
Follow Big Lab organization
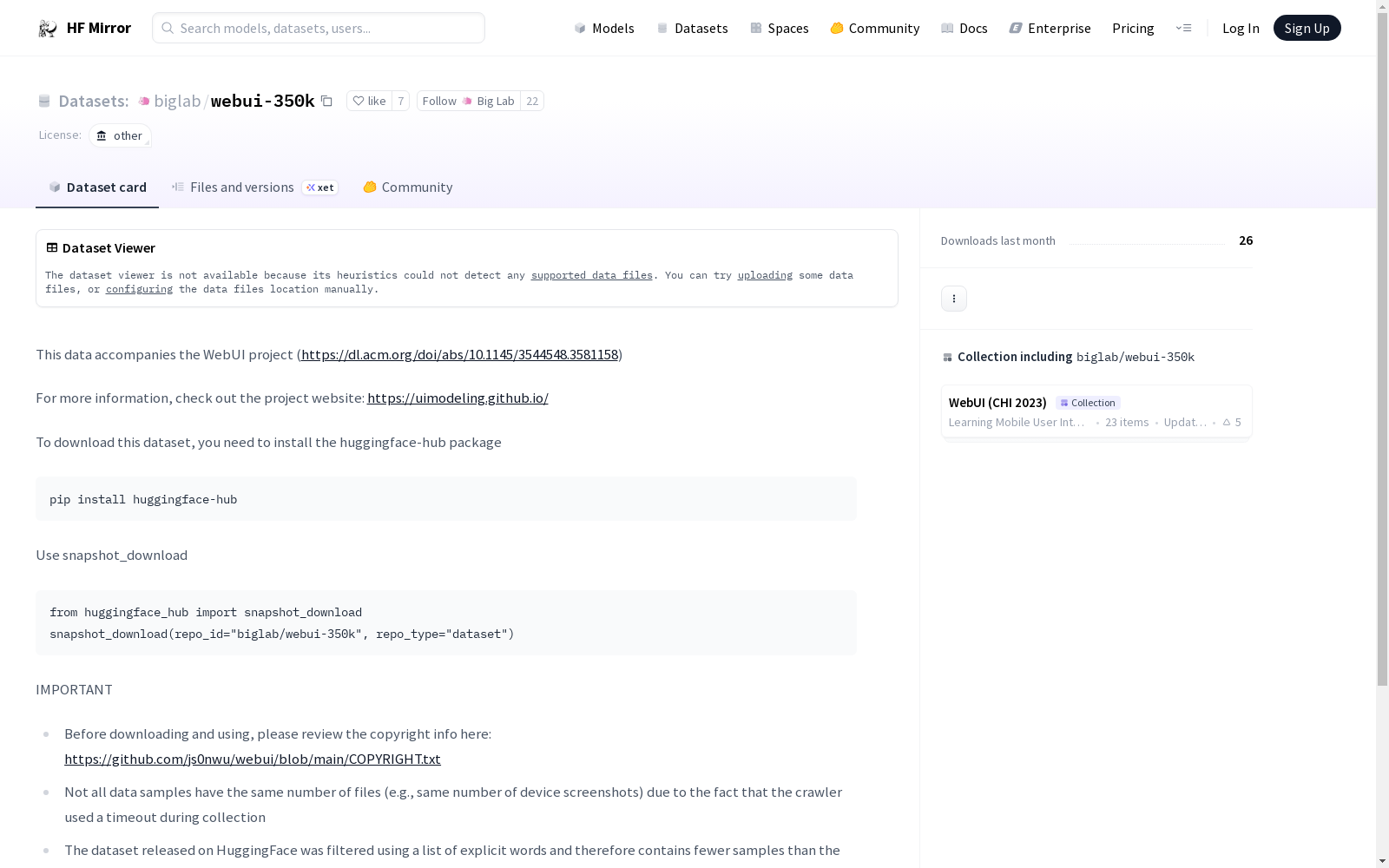click(x=469, y=101)
